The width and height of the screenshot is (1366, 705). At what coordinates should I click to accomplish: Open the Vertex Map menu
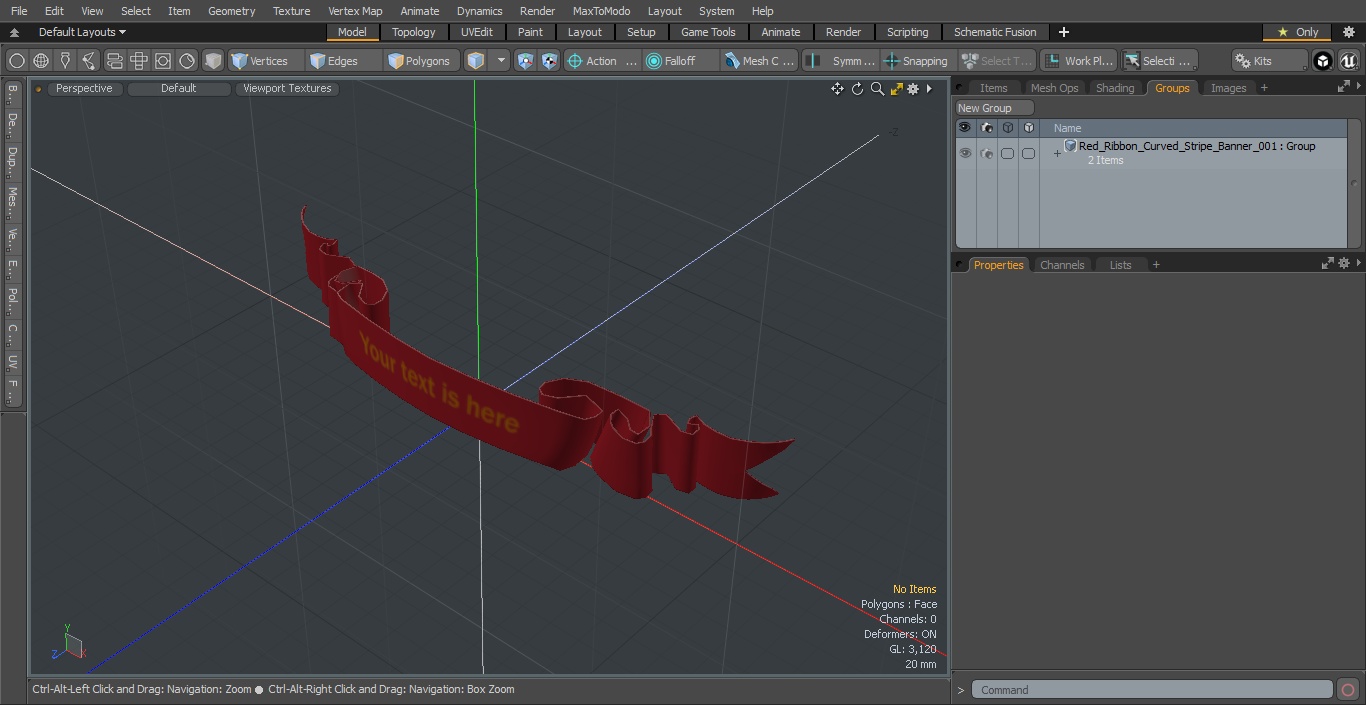click(x=355, y=11)
